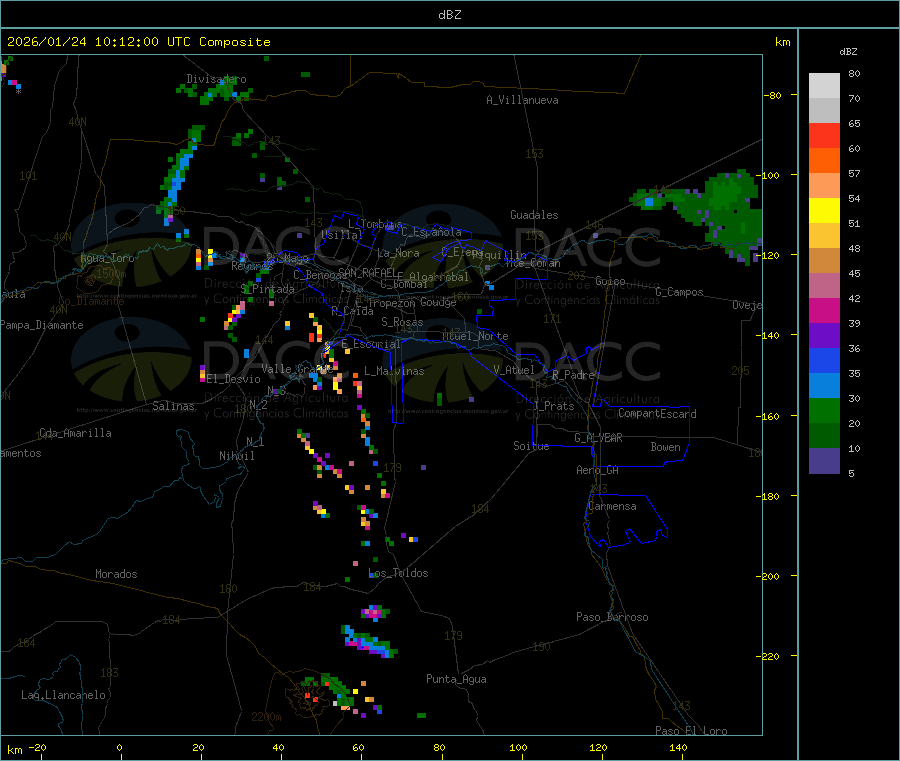Click the Lag.Llancanelo map label

click(64, 695)
